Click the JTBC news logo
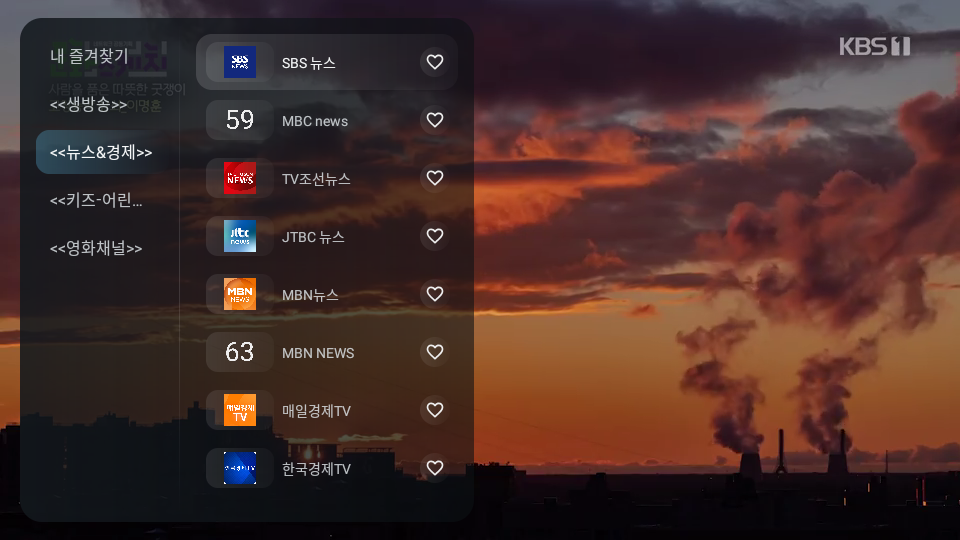Viewport: 960px width, 540px height. pos(239,236)
